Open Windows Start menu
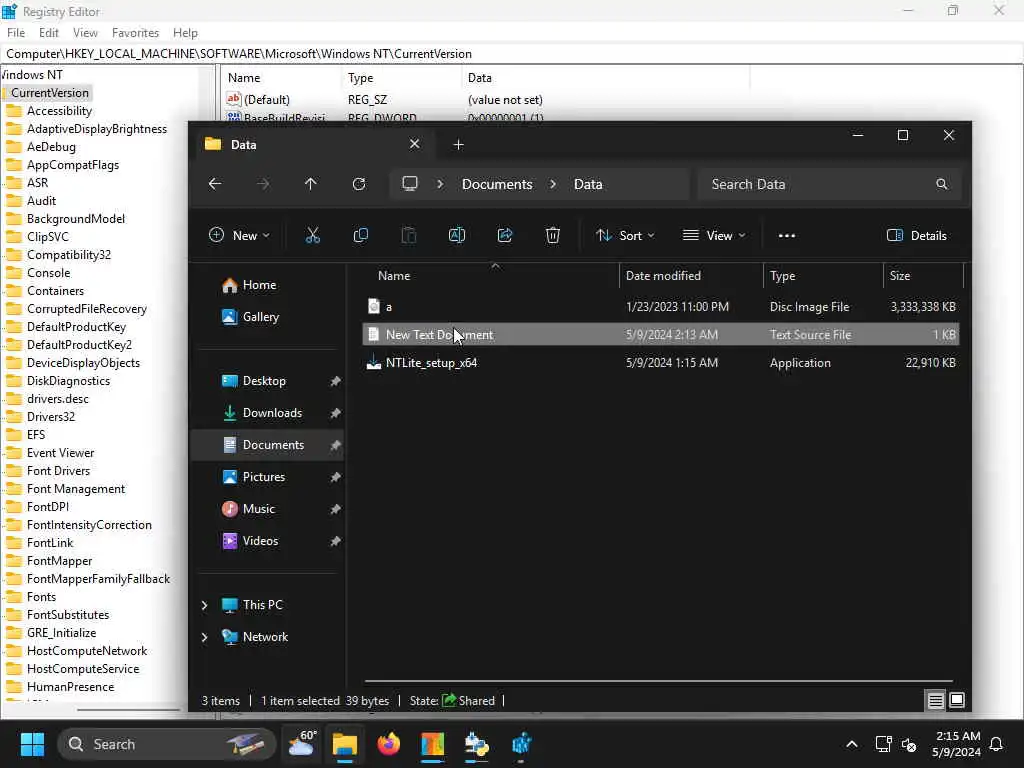Screen dimensions: 1024x768 [x=32, y=744]
